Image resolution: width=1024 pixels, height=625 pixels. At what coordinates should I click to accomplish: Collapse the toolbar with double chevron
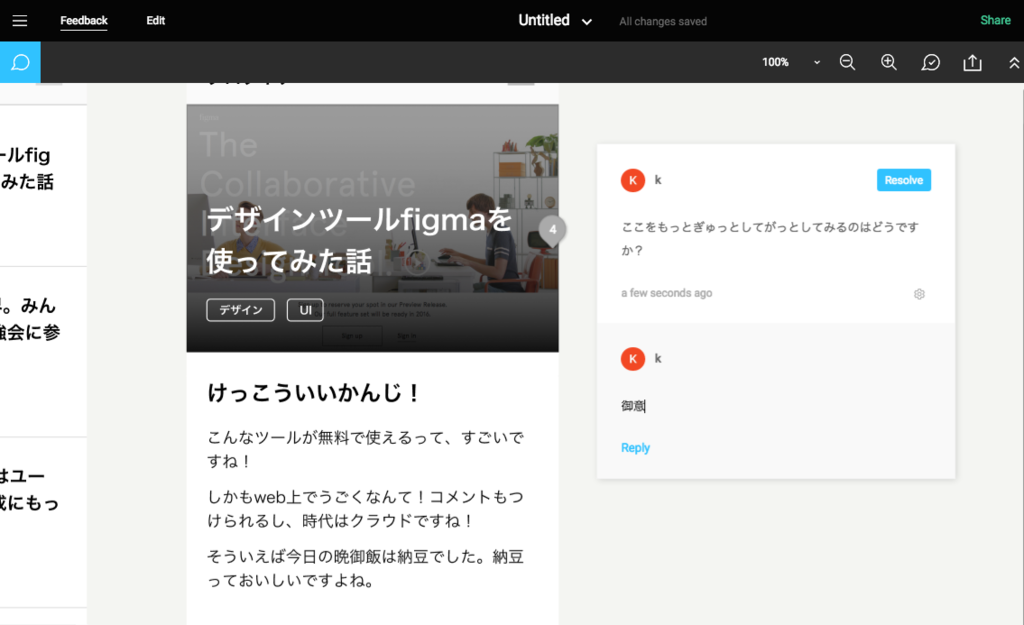[1014, 63]
